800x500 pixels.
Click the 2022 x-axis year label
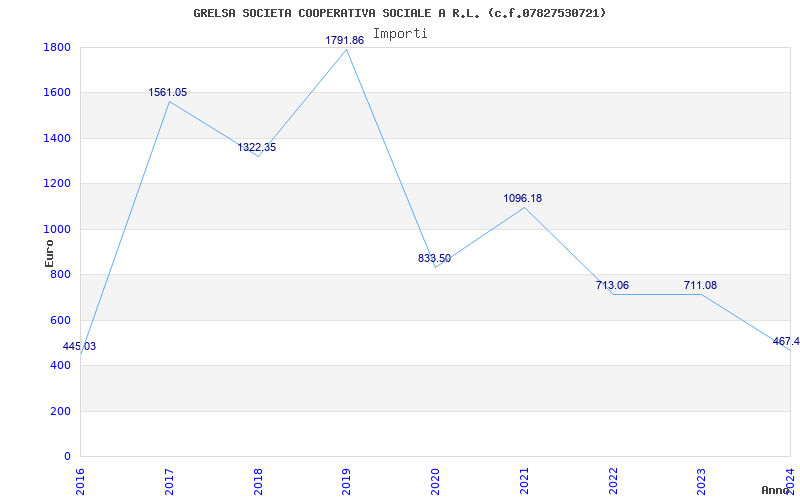pos(614,481)
